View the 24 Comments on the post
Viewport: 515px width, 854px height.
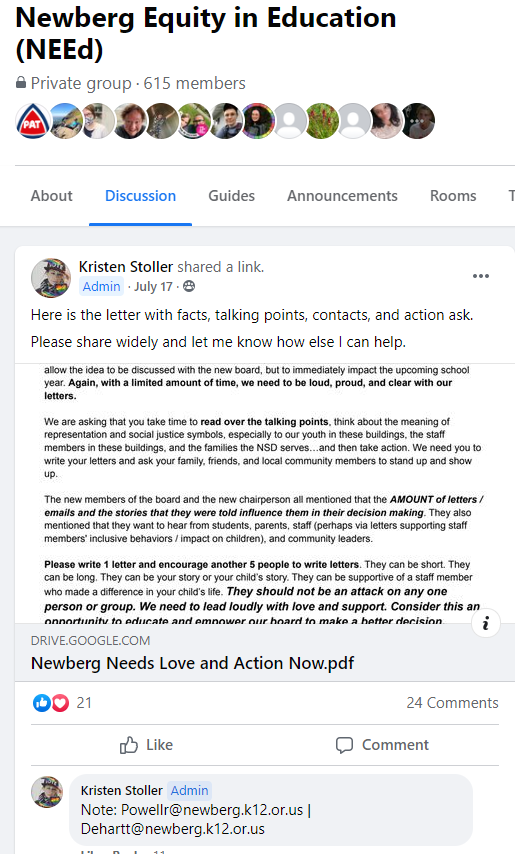[x=452, y=703]
